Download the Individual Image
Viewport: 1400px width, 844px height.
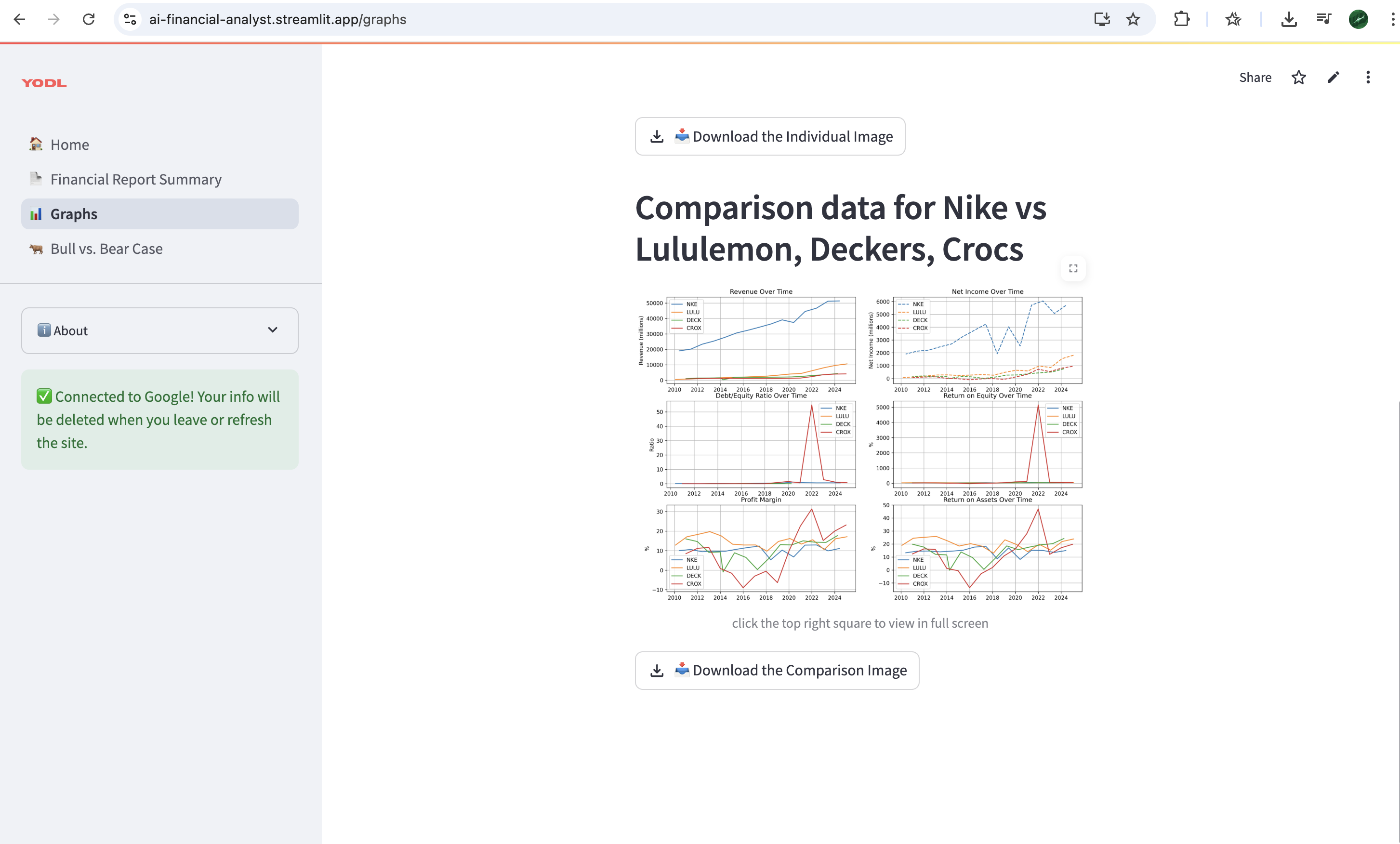[x=769, y=136]
